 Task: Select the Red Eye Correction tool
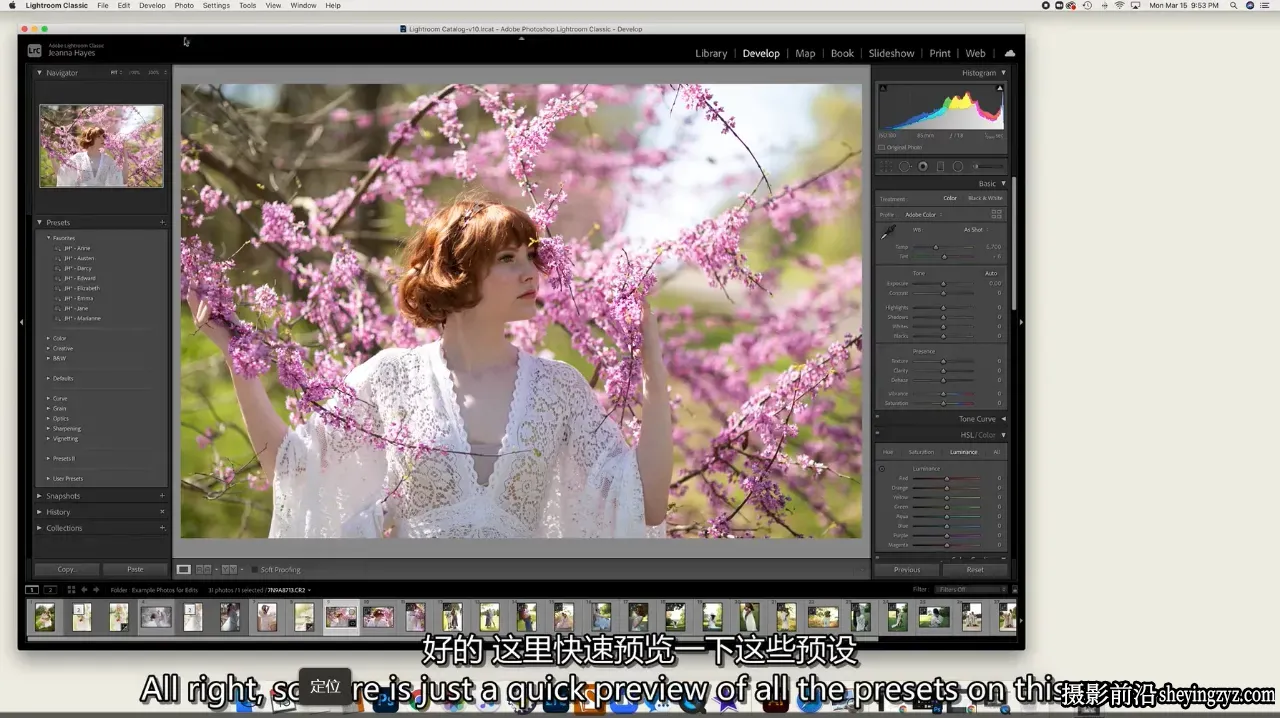click(x=923, y=167)
